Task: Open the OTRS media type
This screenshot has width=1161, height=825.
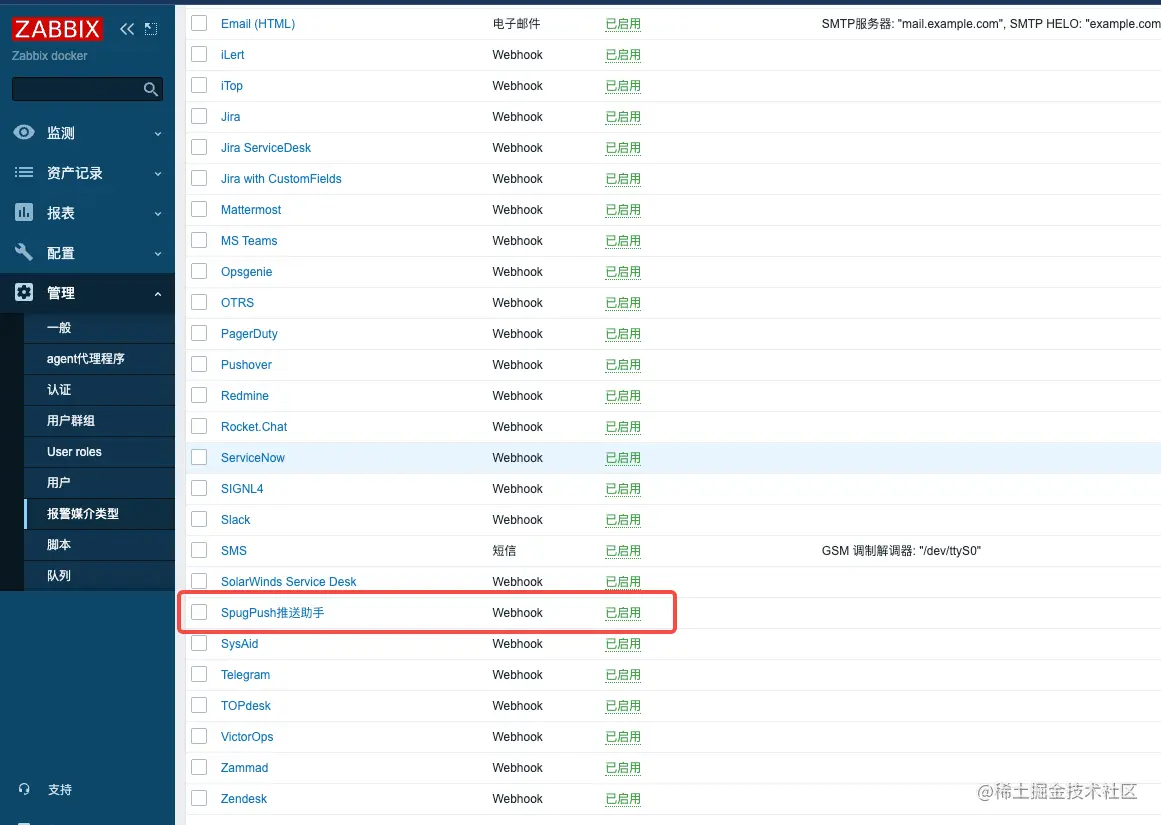Action: 237,303
